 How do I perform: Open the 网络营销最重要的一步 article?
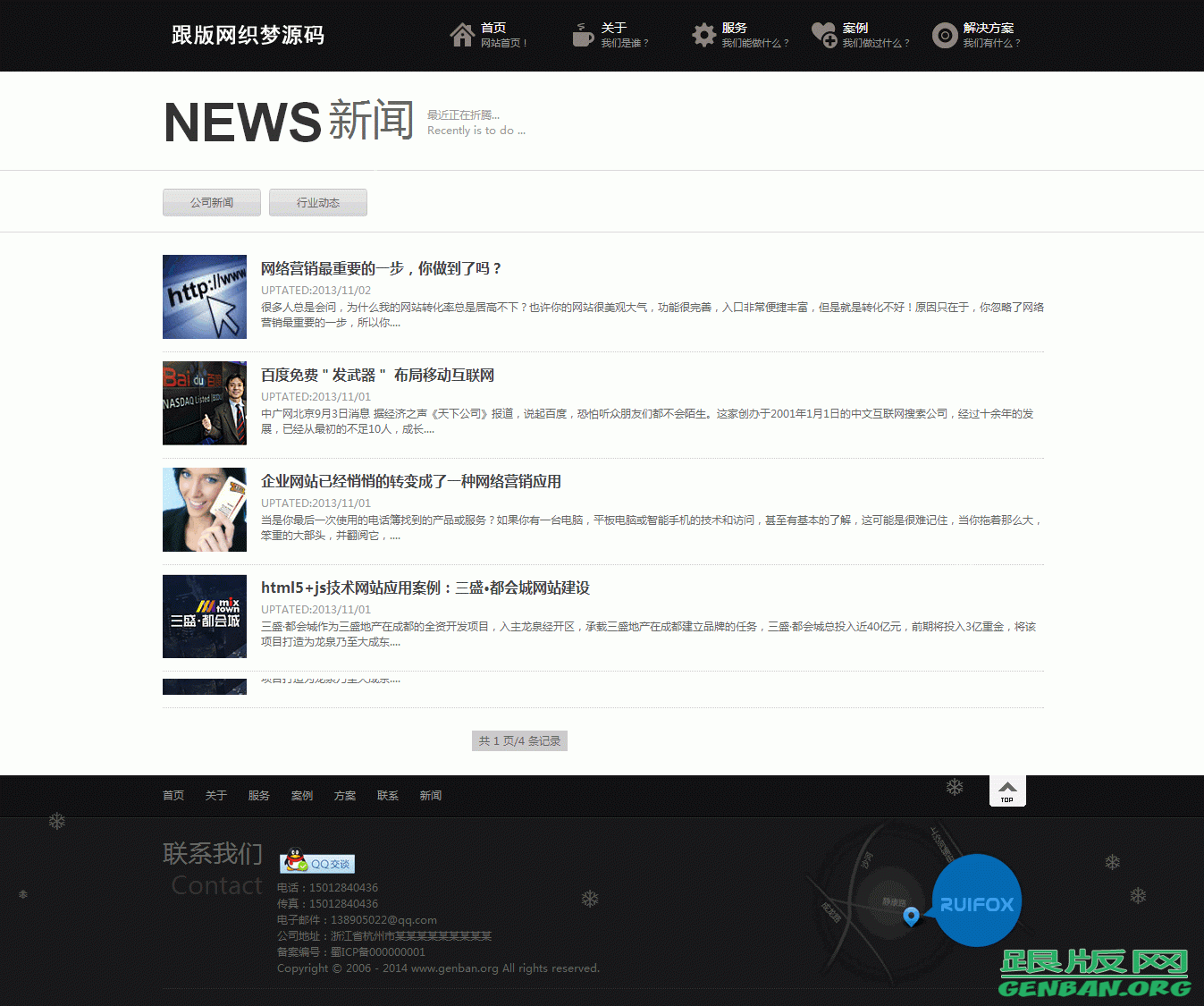(380, 267)
